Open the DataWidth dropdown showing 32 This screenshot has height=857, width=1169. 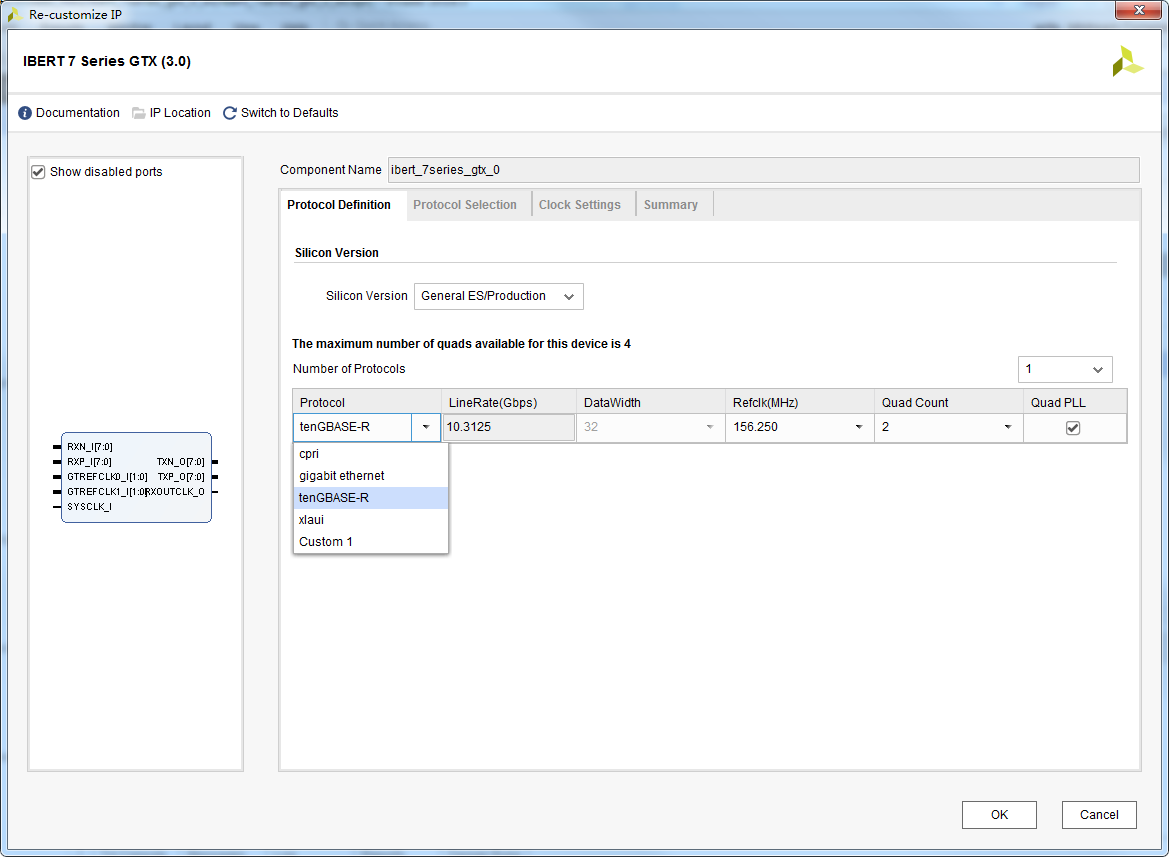(650, 428)
